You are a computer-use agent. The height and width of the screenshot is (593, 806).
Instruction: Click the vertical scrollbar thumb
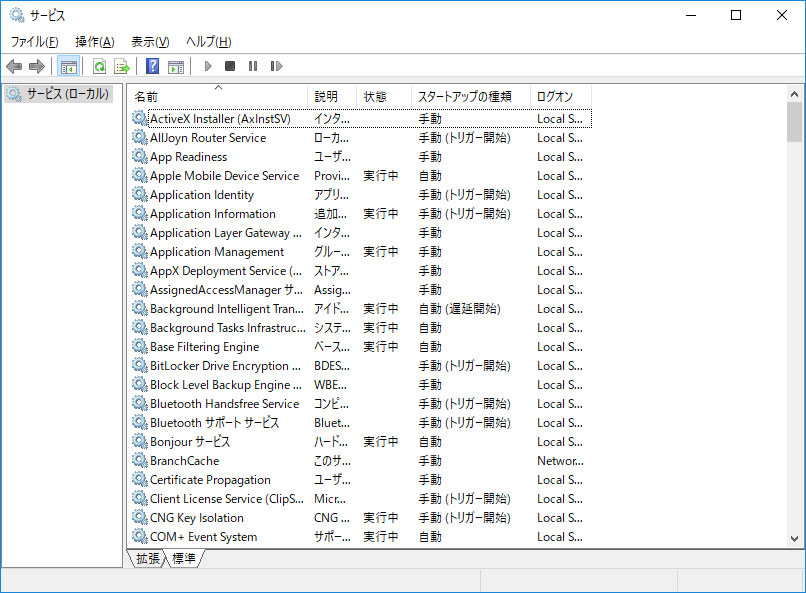coord(794,121)
